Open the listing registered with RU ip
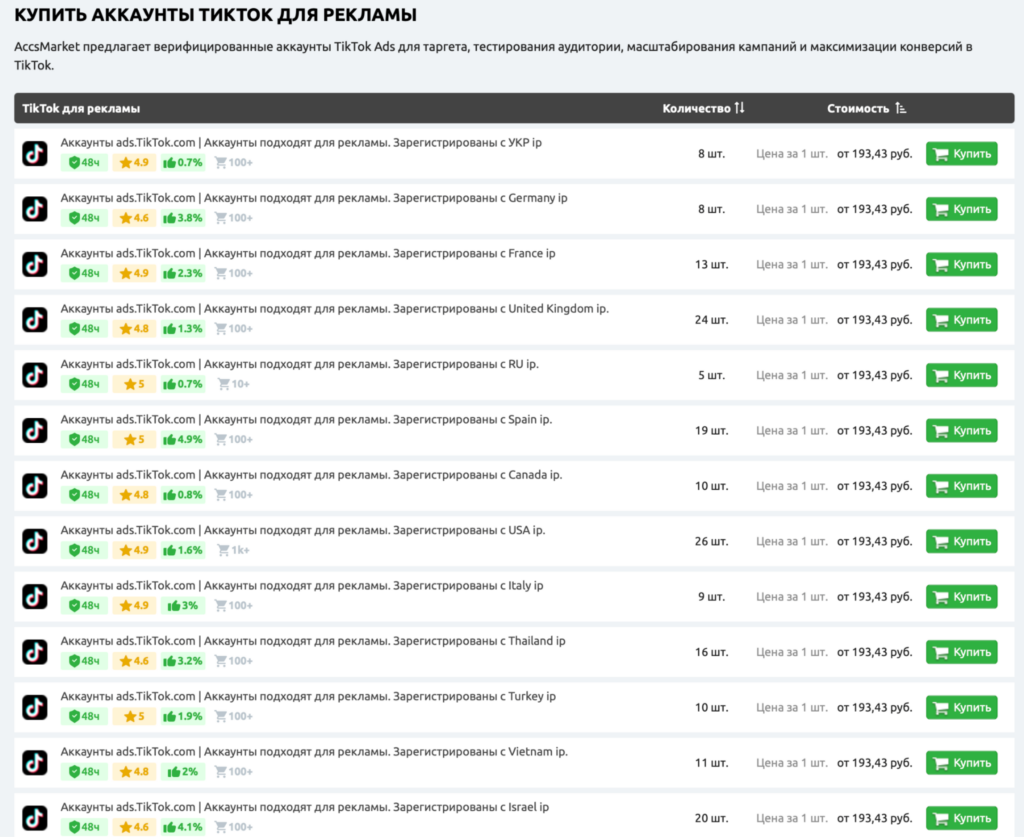 [300, 364]
